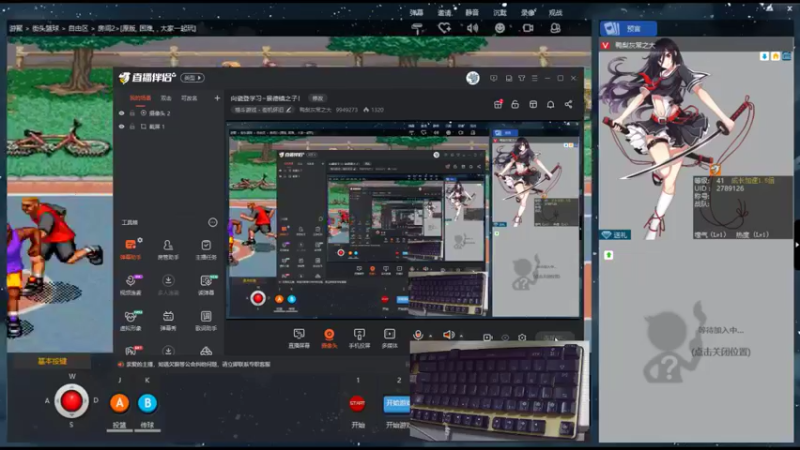This screenshot has width=800, height=450.
Task: Expand the microphone options arrow
Action: (431, 336)
